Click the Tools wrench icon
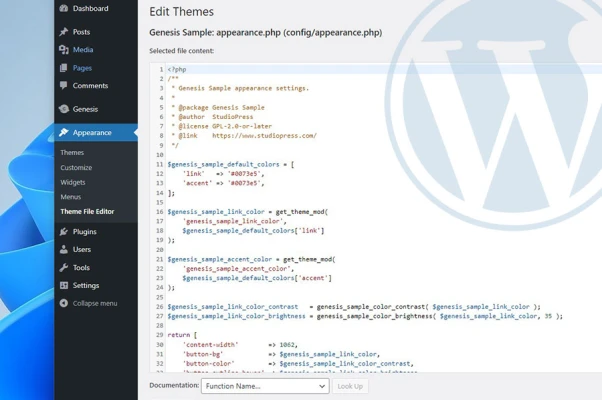This screenshot has width=602, height=400. pyautogui.click(x=64, y=268)
